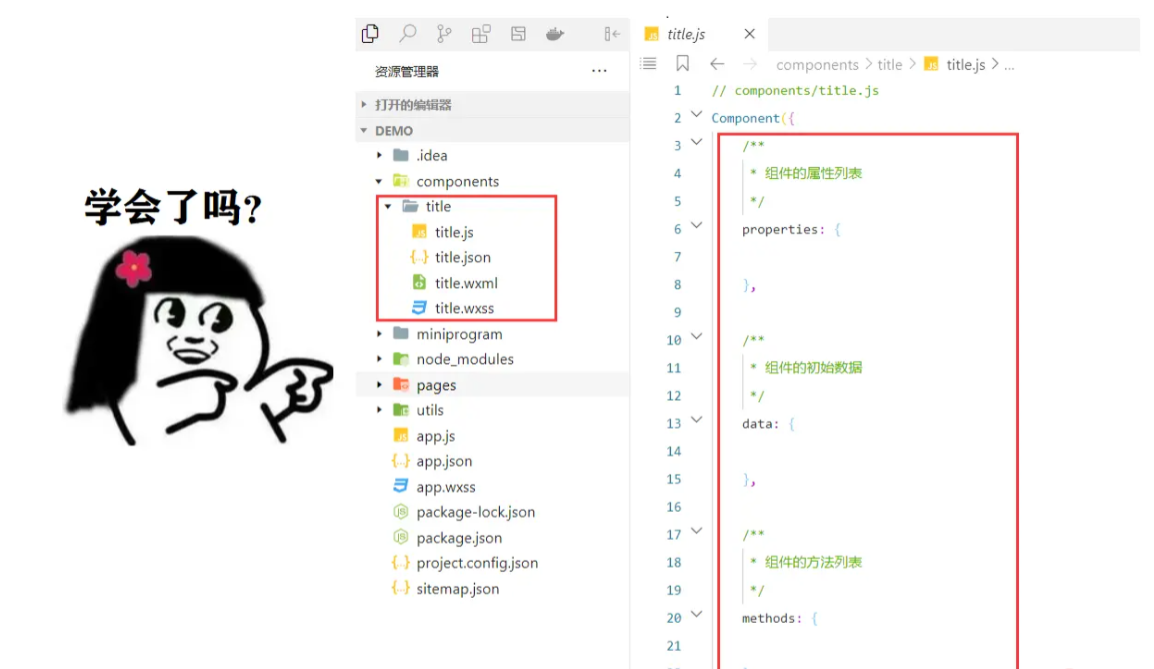
Task: Go back with the left arrow
Action: [717, 64]
